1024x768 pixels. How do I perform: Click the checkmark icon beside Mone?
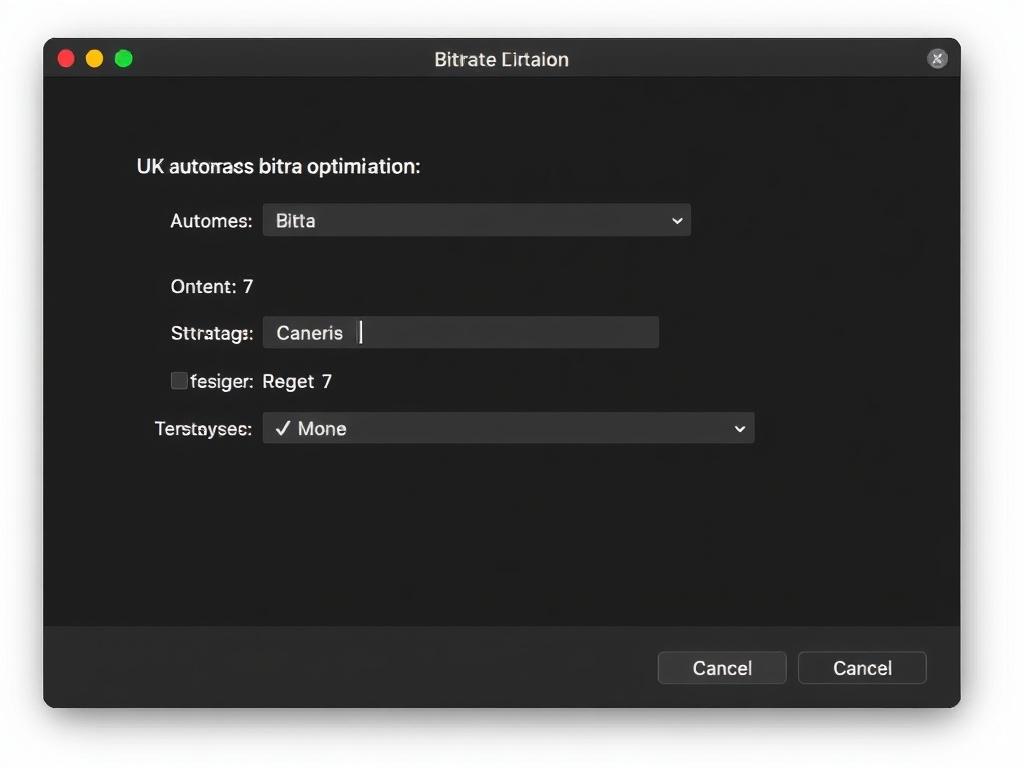tap(283, 428)
